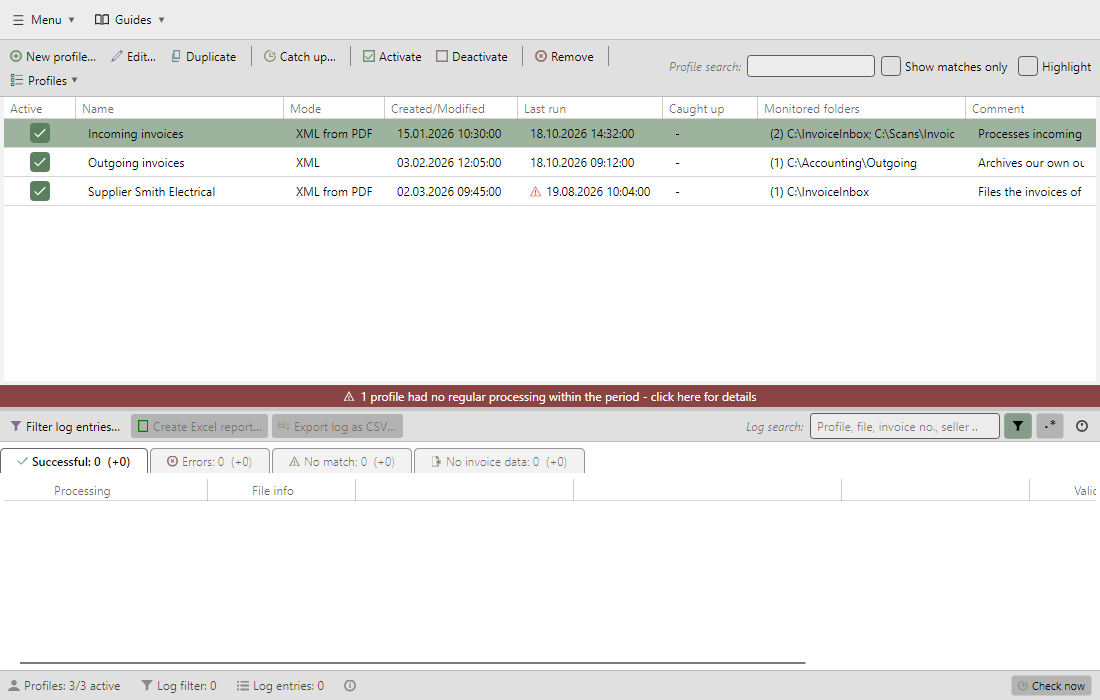Image resolution: width=1100 pixels, height=700 pixels.
Task: Click the Files the invoices of comment
Action: (x=1029, y=191)
